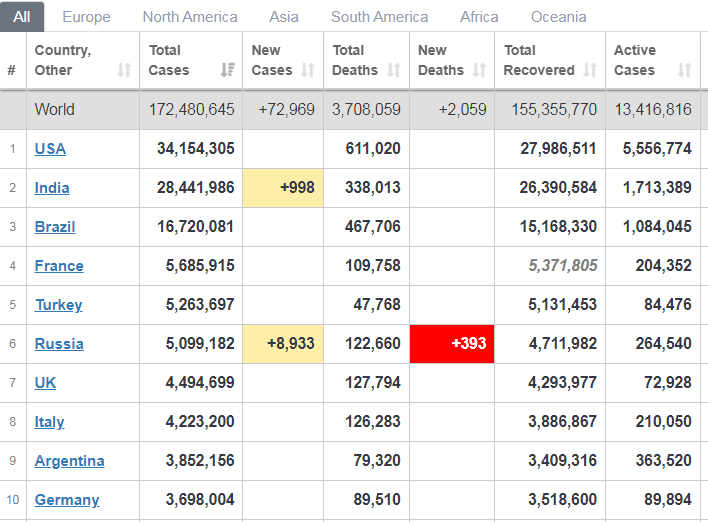Image resolution: width=708 pixels, height=522 pixels.
Task: Select UK active cases 72,928
Action: pyautogui.click(x=668, y=383)
